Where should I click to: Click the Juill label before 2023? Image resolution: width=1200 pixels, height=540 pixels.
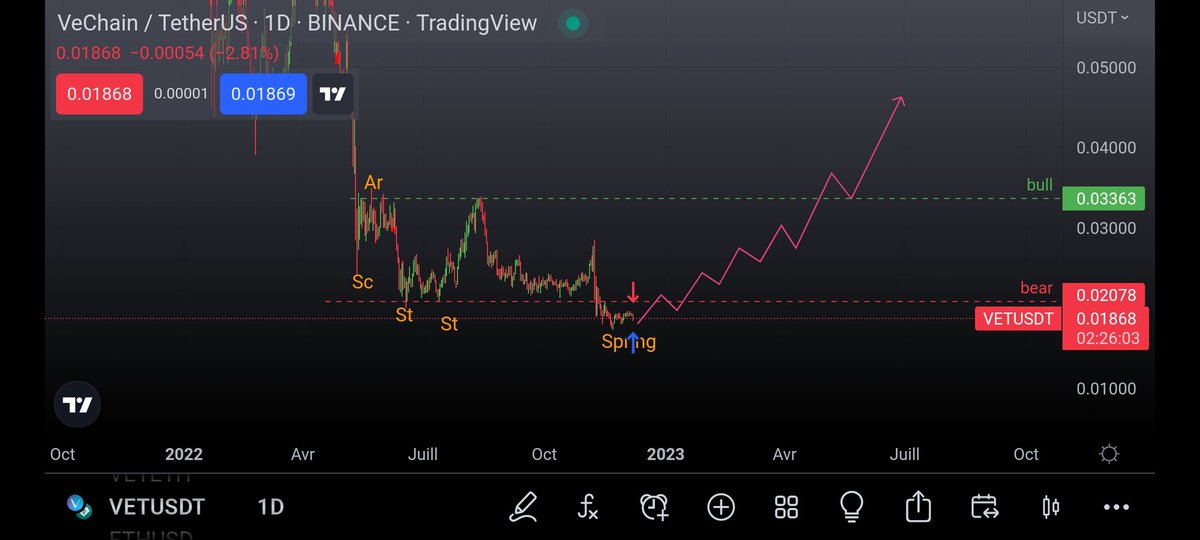pos(423,454)
